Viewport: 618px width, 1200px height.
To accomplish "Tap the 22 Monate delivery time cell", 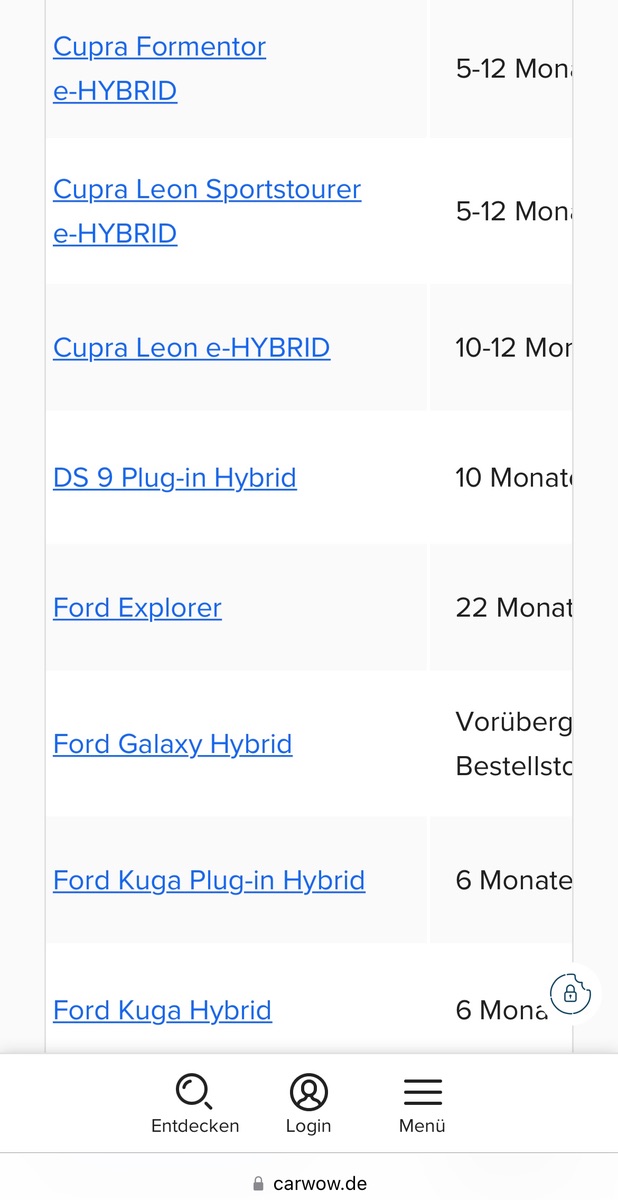I will 512,608.
